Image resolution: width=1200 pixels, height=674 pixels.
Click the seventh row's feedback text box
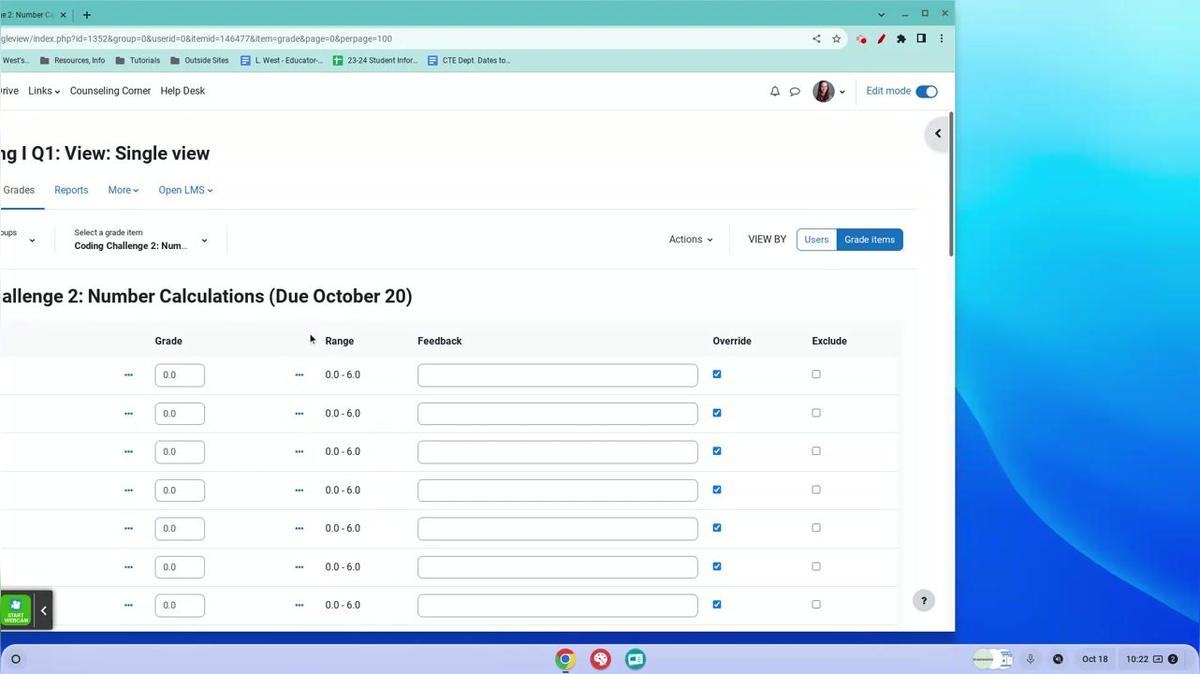pos(558,605)
